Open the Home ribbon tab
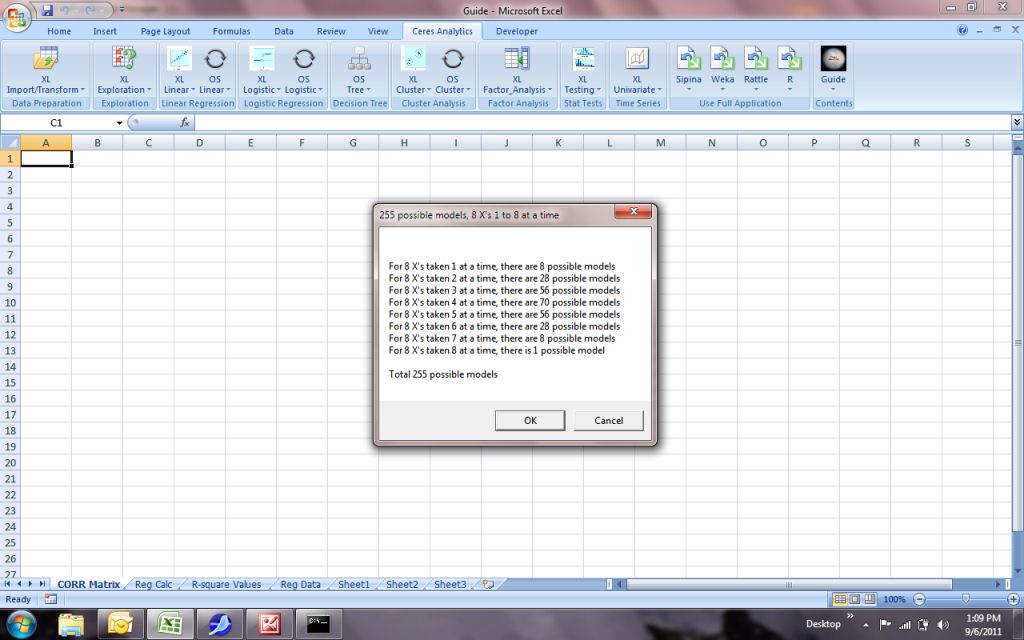The height and width of the screenshot is (640, 1024). point(59,31)
